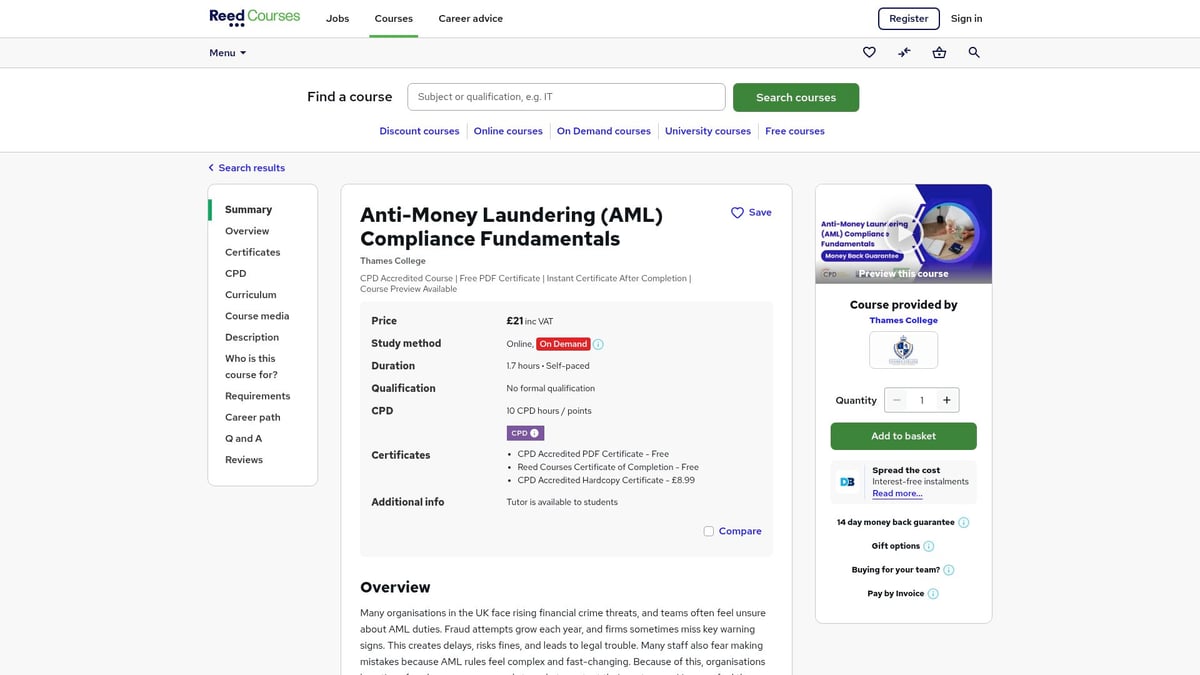Open the info icon beside 14 day money back guarantee
Image resolution: width=1200 pixels, height=675 pixels.
(963, 522)
